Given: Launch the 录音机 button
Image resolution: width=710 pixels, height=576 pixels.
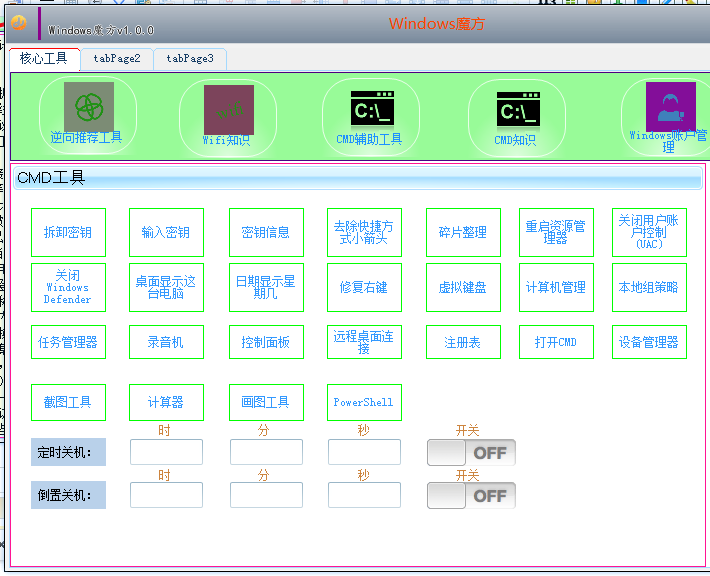Looking at the screenshot, I should [x=166, y=342].
